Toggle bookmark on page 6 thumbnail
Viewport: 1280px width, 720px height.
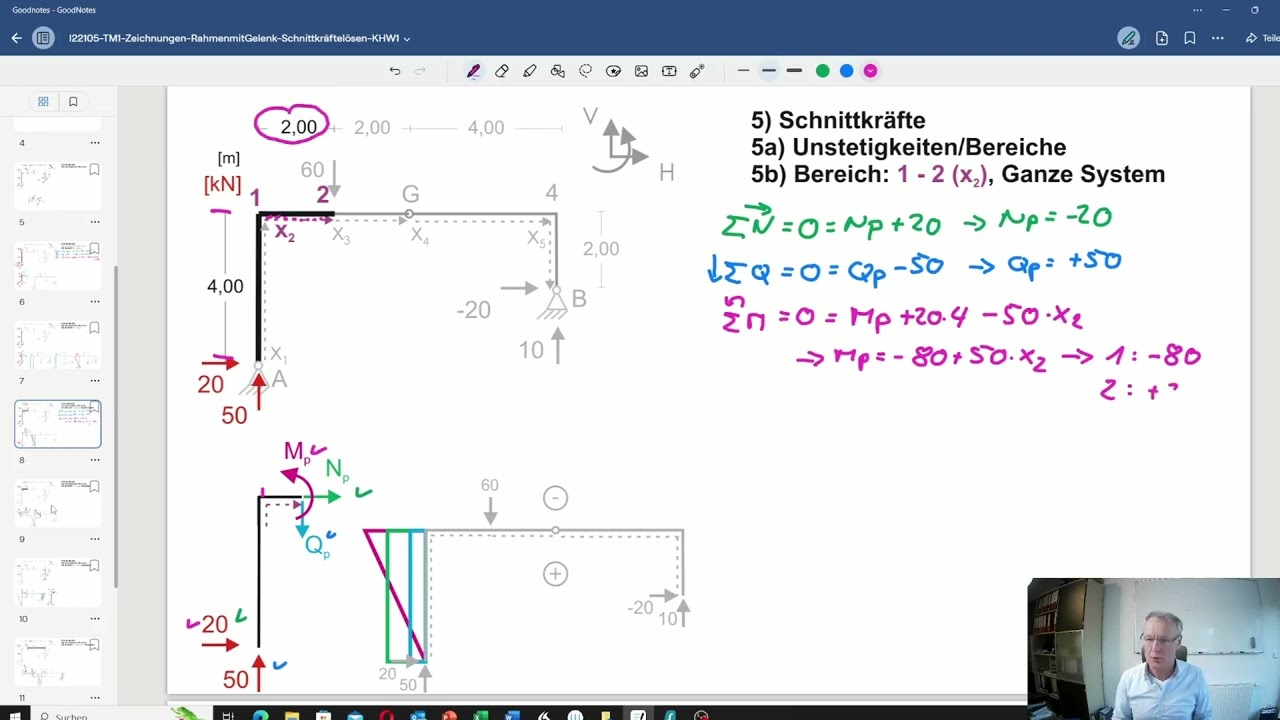tap(94, 249)
